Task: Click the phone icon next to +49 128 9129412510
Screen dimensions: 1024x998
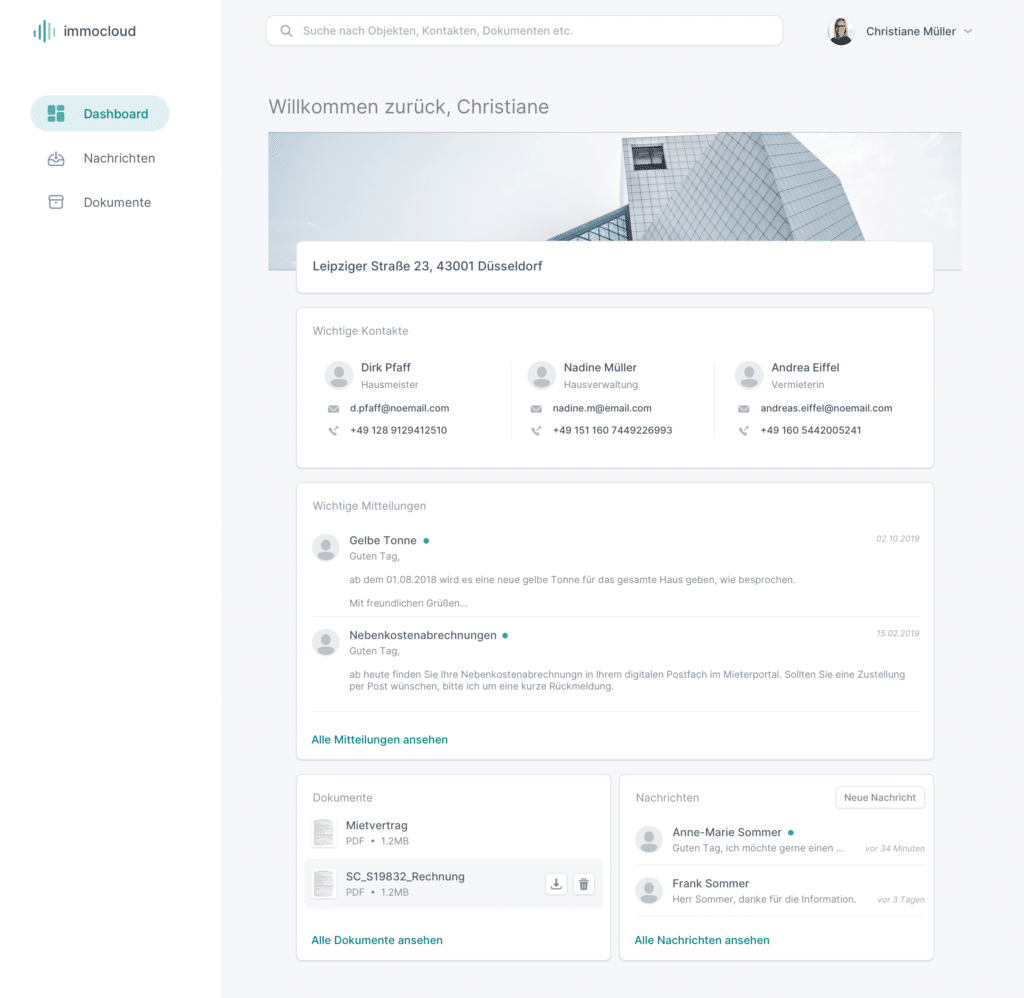Action: pyautogui.click(x=333, y=431)
